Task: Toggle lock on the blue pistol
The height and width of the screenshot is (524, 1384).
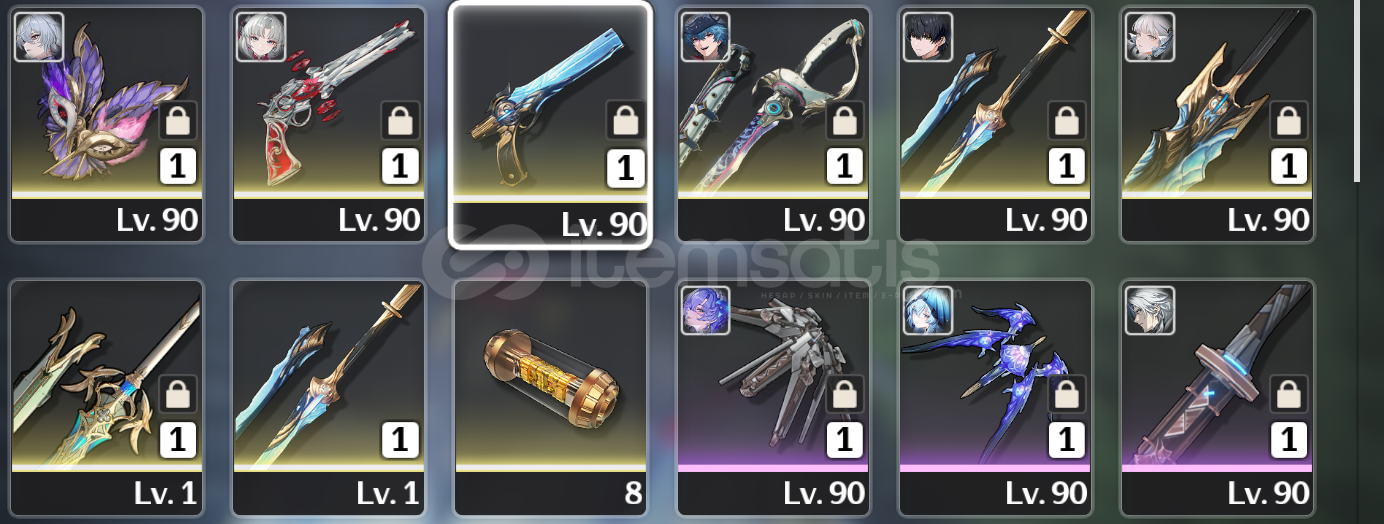Action: (625, 121)
